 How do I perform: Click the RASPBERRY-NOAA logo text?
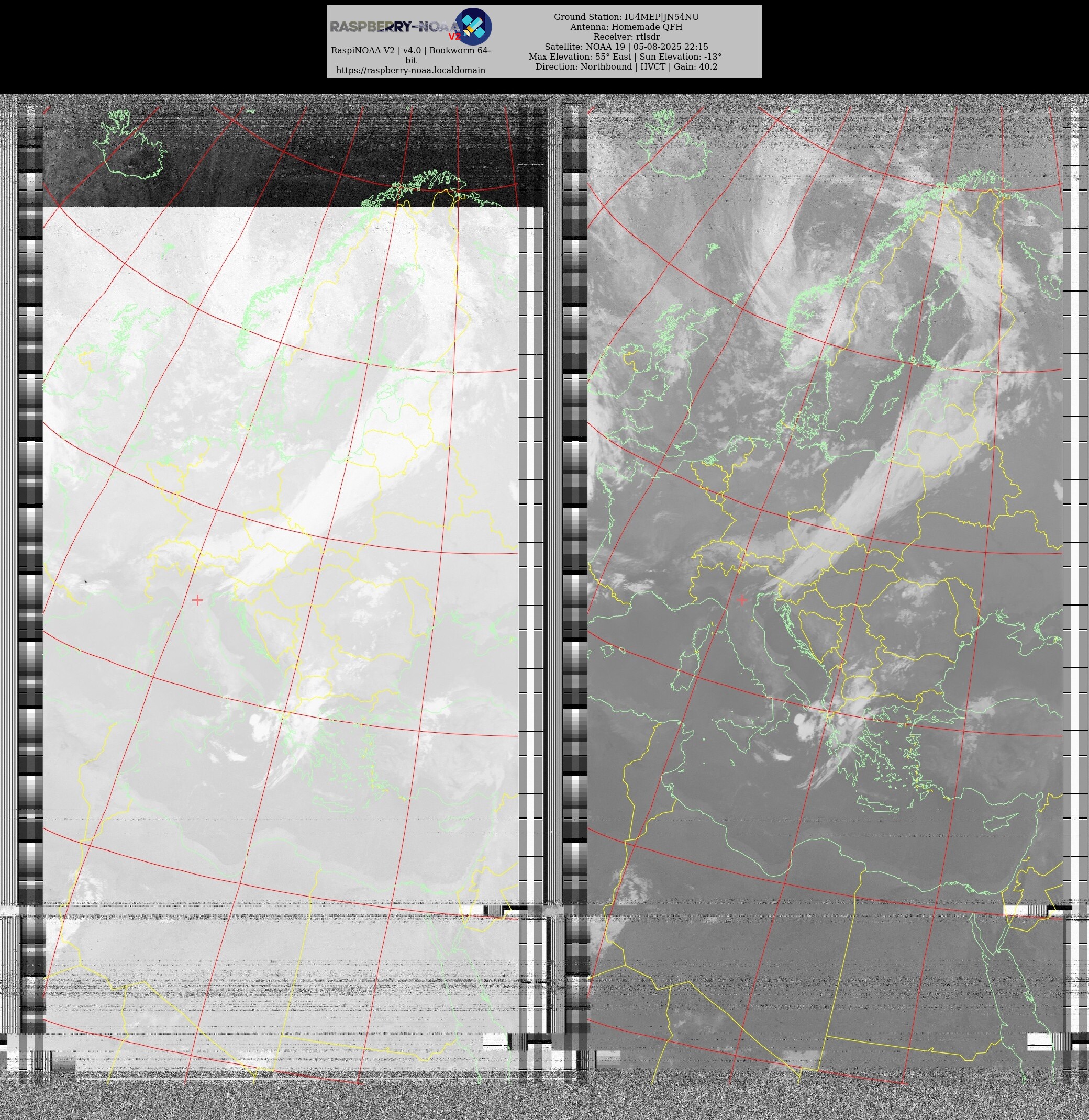(395, 27)
